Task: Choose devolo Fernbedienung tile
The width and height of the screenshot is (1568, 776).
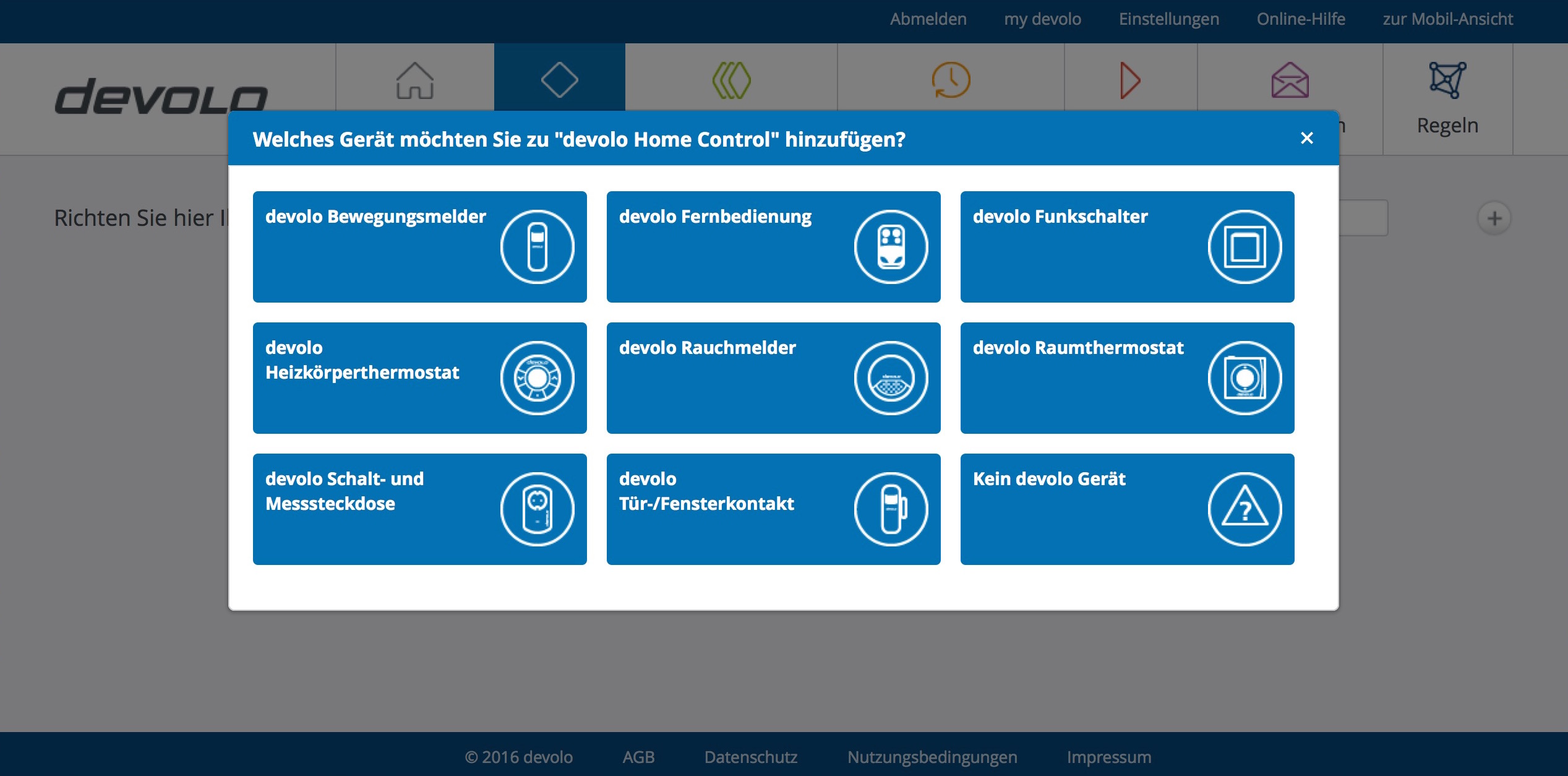Action: pyautogui.click(x=773, y=247)
